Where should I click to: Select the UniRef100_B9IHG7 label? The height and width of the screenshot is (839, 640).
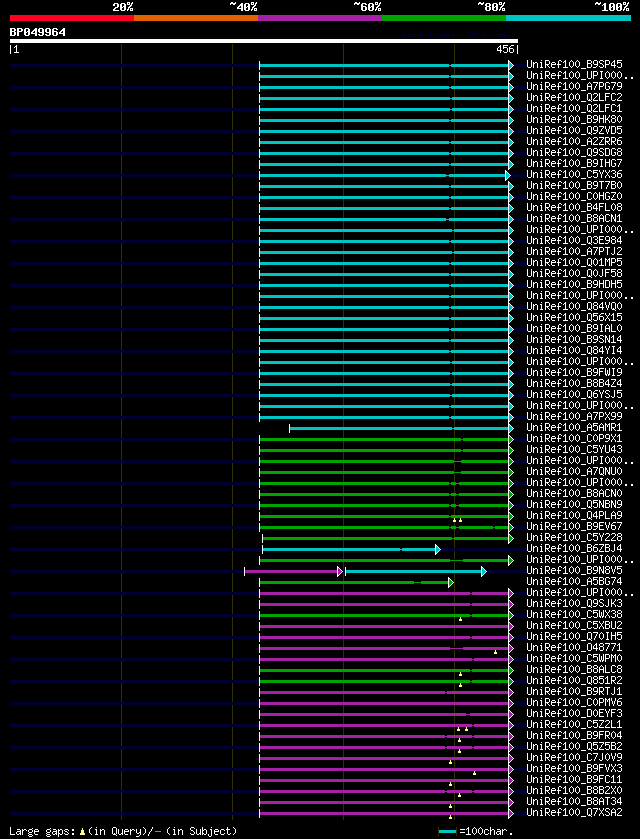click(574, 163)
